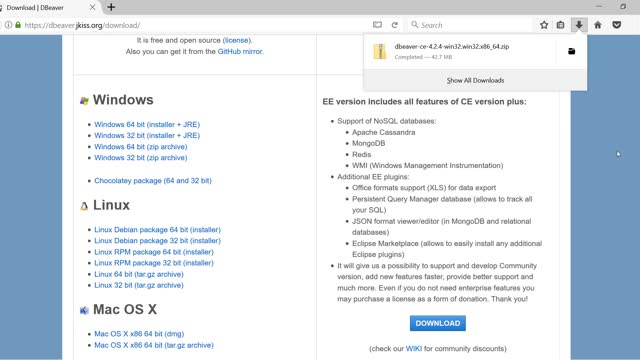Open containing folder for downloaded zip

[571, 51]
